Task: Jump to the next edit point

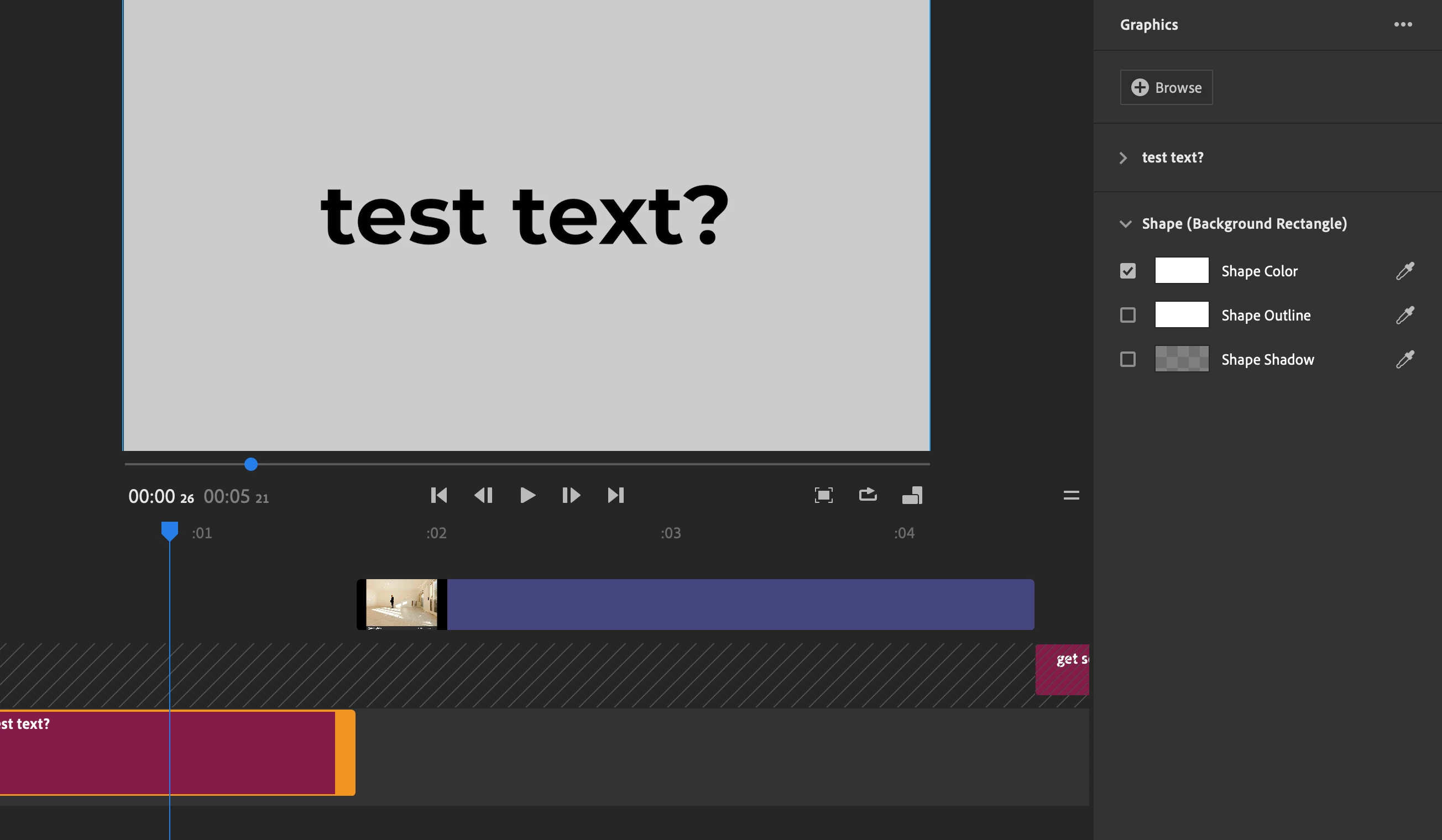Action: click(616, 495)
